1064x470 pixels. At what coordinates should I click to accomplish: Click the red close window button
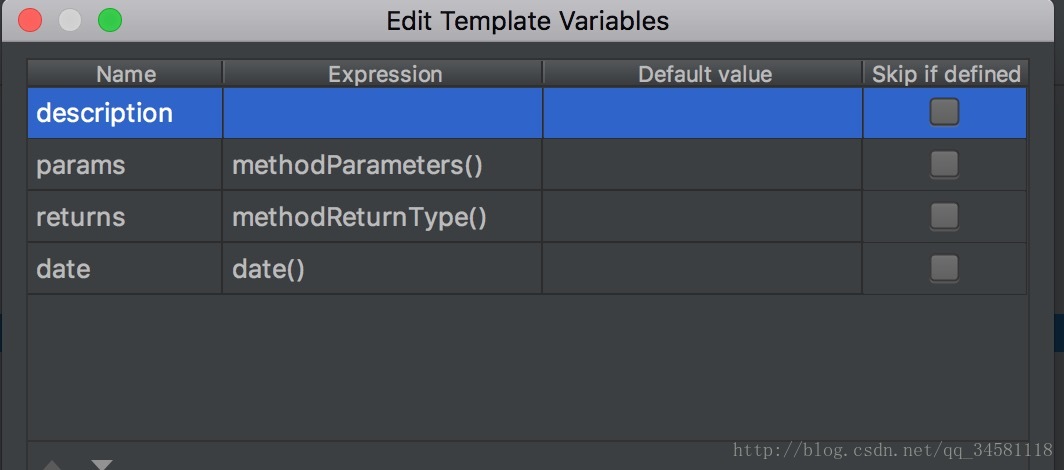coord(30,20)
